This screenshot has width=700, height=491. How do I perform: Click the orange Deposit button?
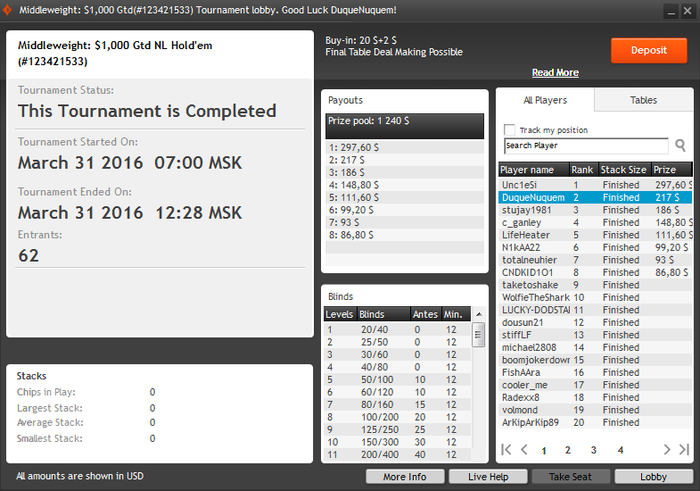(x=649, y=50)
